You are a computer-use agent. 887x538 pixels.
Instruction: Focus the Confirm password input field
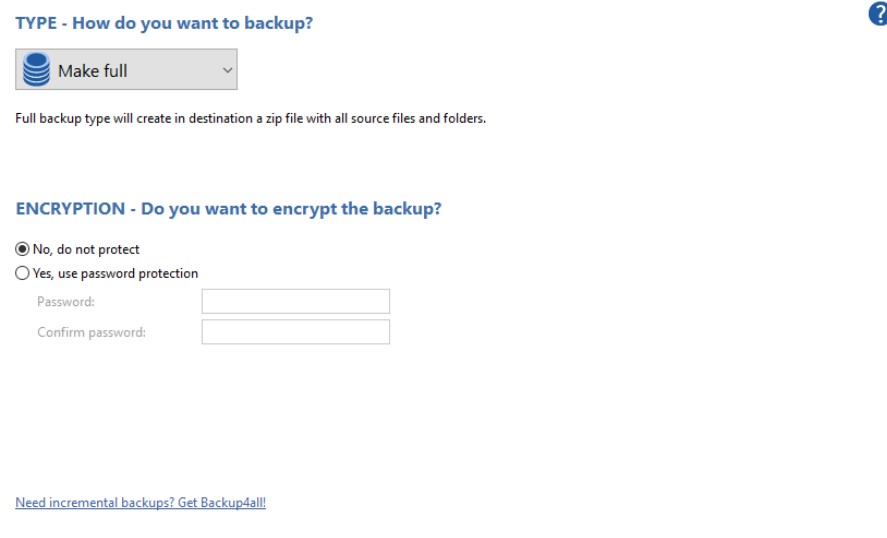(x=295, y=332)
